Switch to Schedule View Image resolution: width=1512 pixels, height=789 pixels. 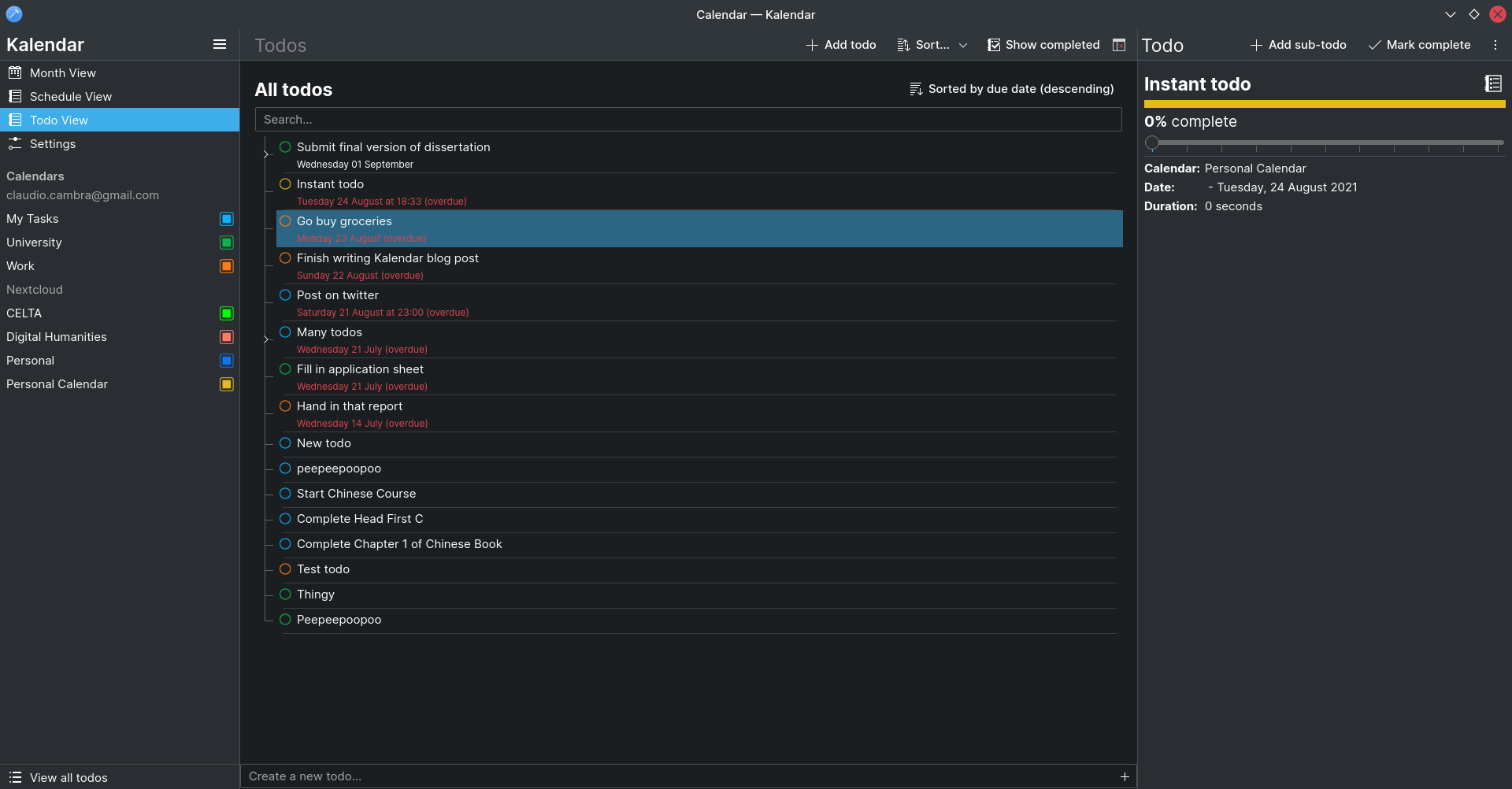tap(120, 96)
